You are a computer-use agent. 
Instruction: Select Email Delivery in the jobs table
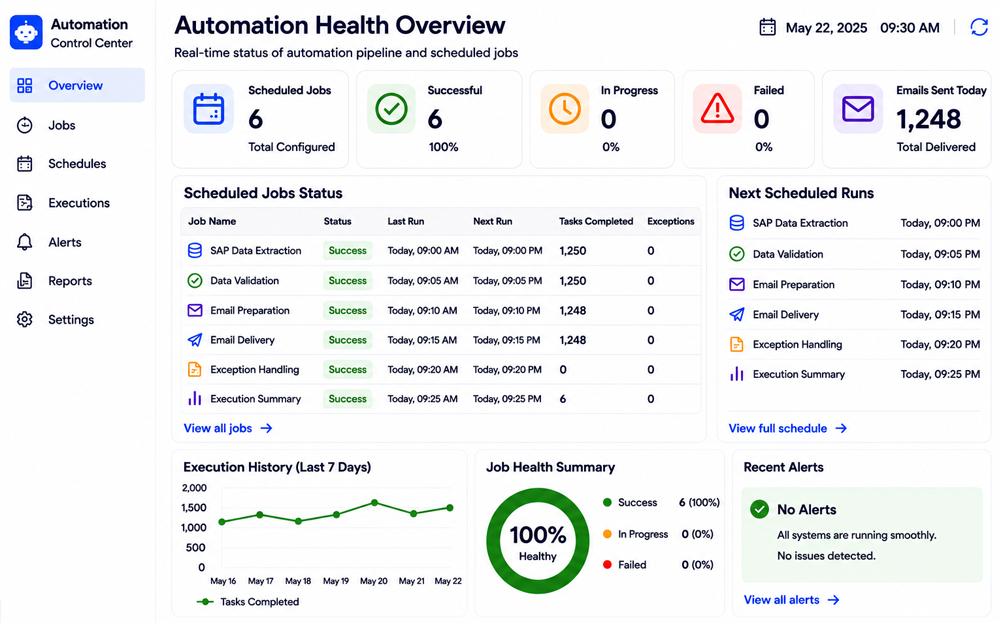coord(242,340)
